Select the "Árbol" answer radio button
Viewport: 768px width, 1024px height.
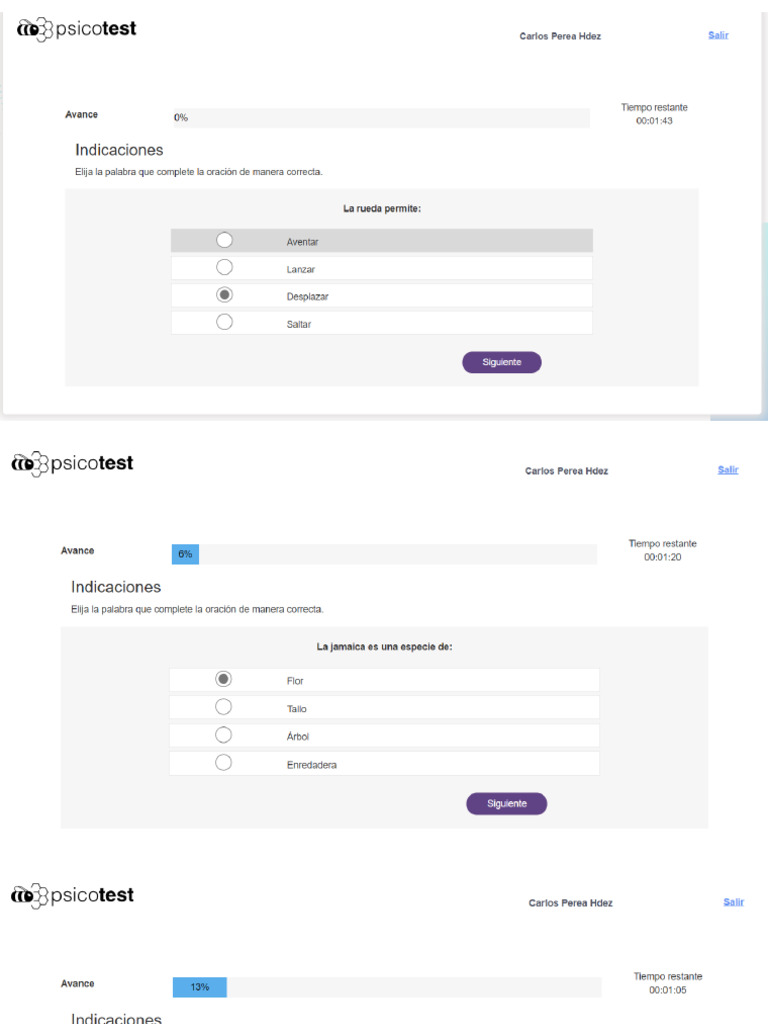point(224,735)
